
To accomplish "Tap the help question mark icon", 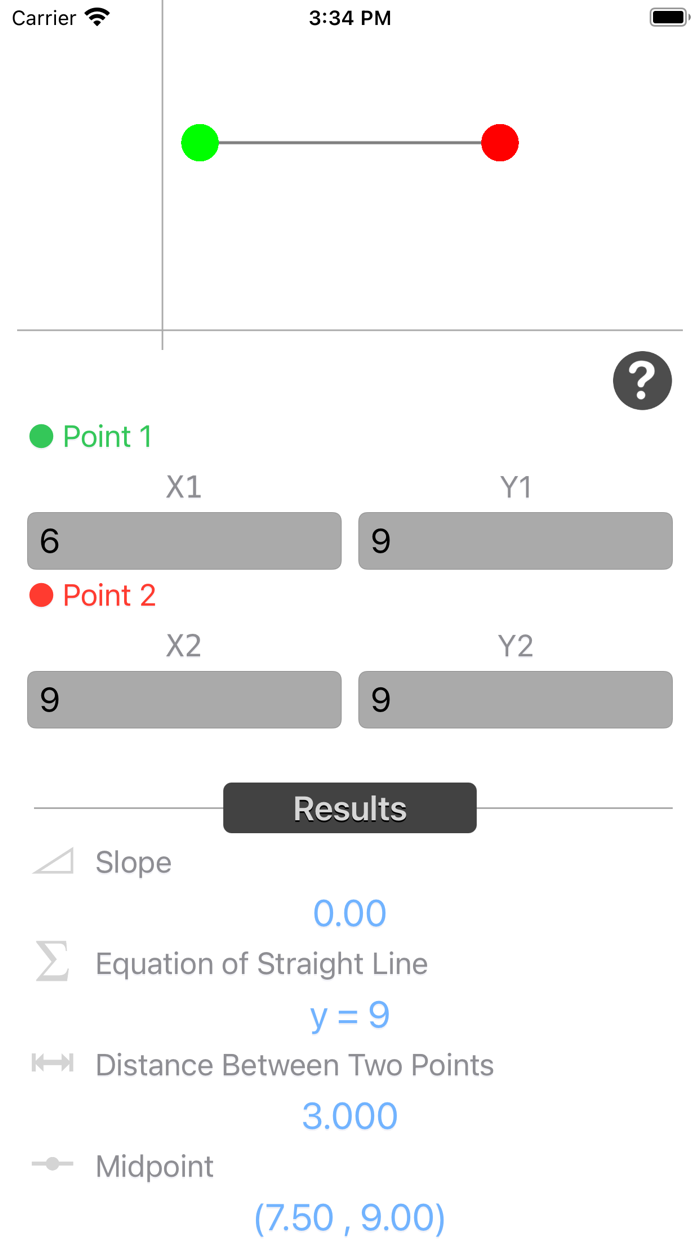I will [x=641, y=380].
